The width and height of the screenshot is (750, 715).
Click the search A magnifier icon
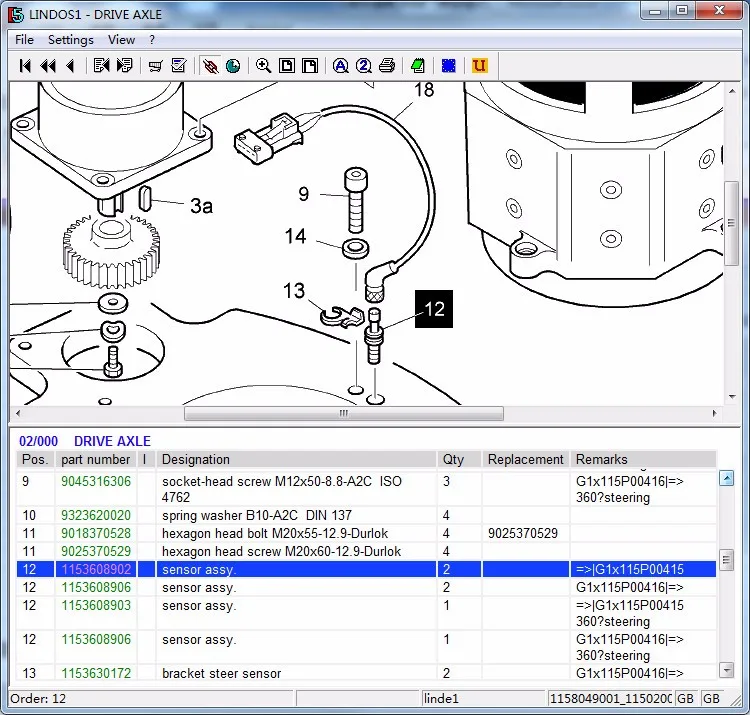[x=341, y=66]
